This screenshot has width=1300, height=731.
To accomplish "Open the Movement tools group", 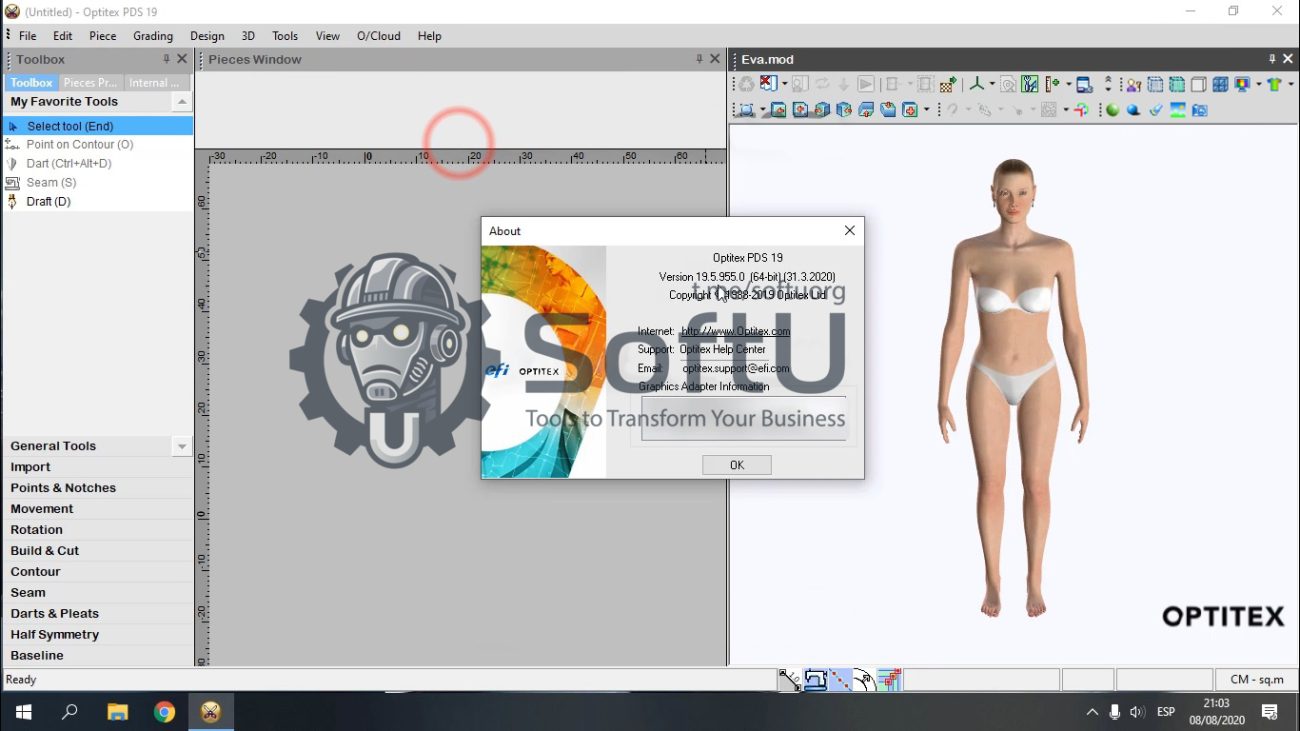I will (x=98, y=509).
